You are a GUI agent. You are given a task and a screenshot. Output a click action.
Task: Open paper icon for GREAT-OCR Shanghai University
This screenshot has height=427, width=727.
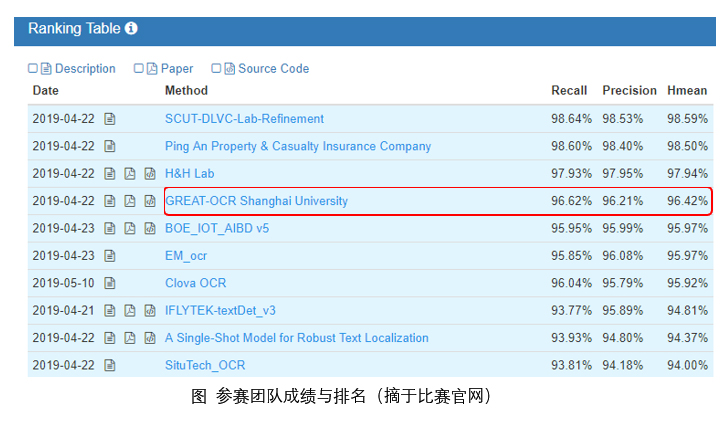130,201
